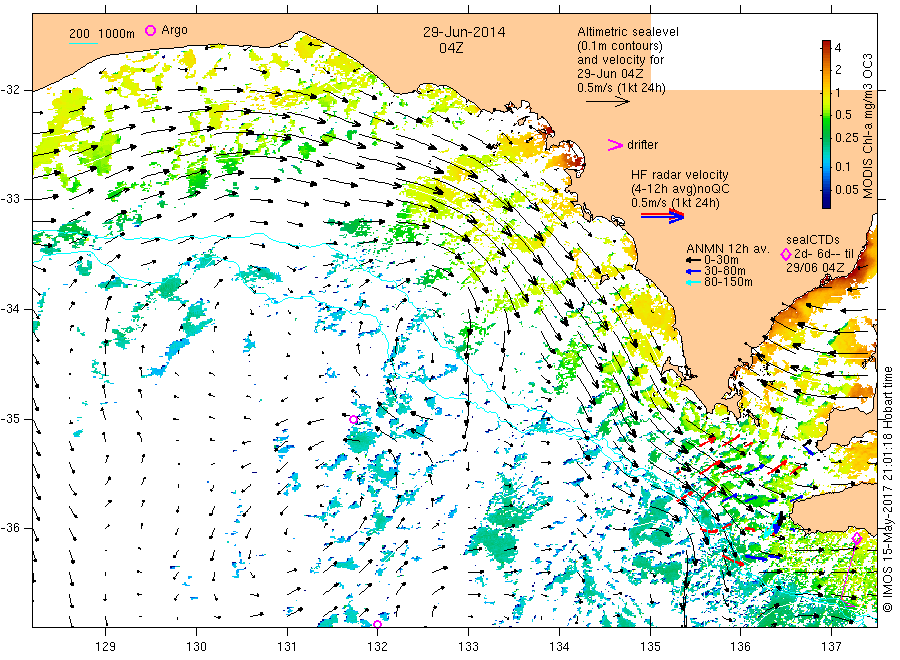Viewport: 900px width, 660px height.
Task: Click the '(0.1m contours)' legend line
Action: coord(620,46)
